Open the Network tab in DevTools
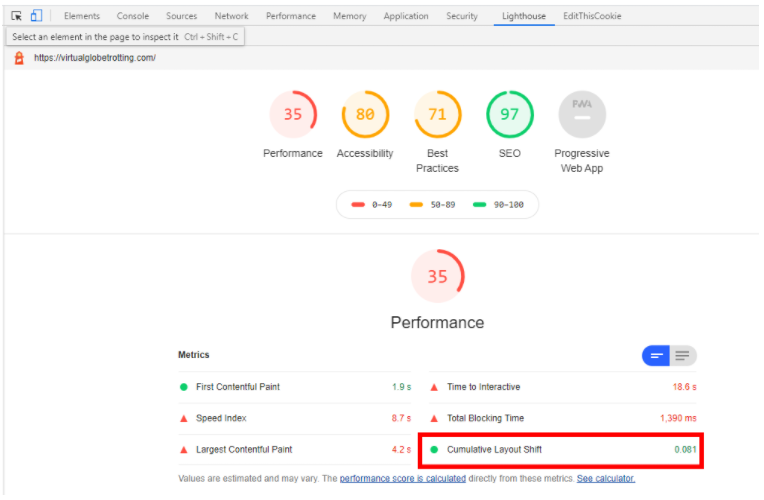764x500 pixels. click(x=231, y=16)
